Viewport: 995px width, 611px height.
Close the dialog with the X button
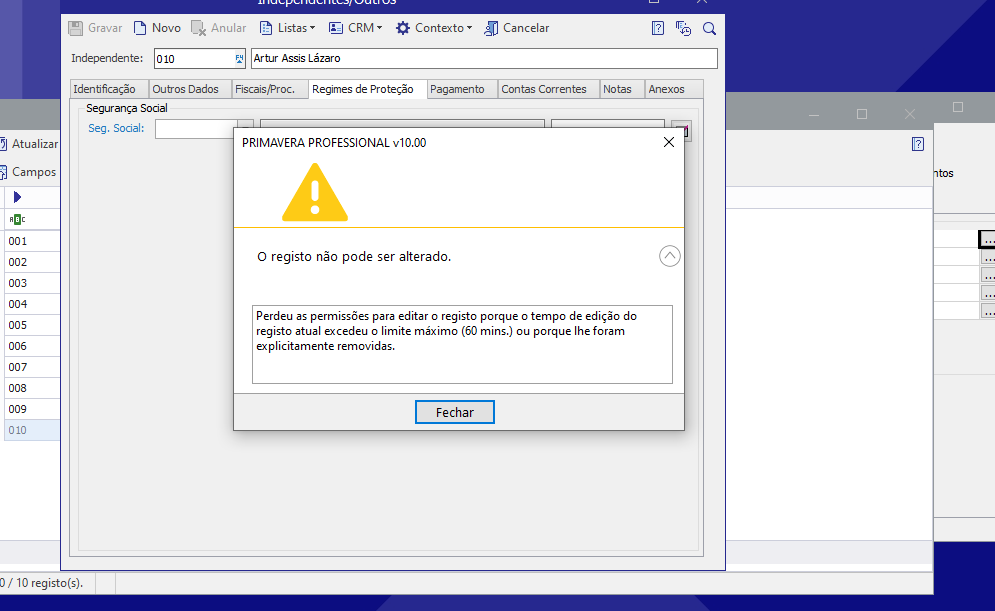pyautogui.click(x=669, y=142)
